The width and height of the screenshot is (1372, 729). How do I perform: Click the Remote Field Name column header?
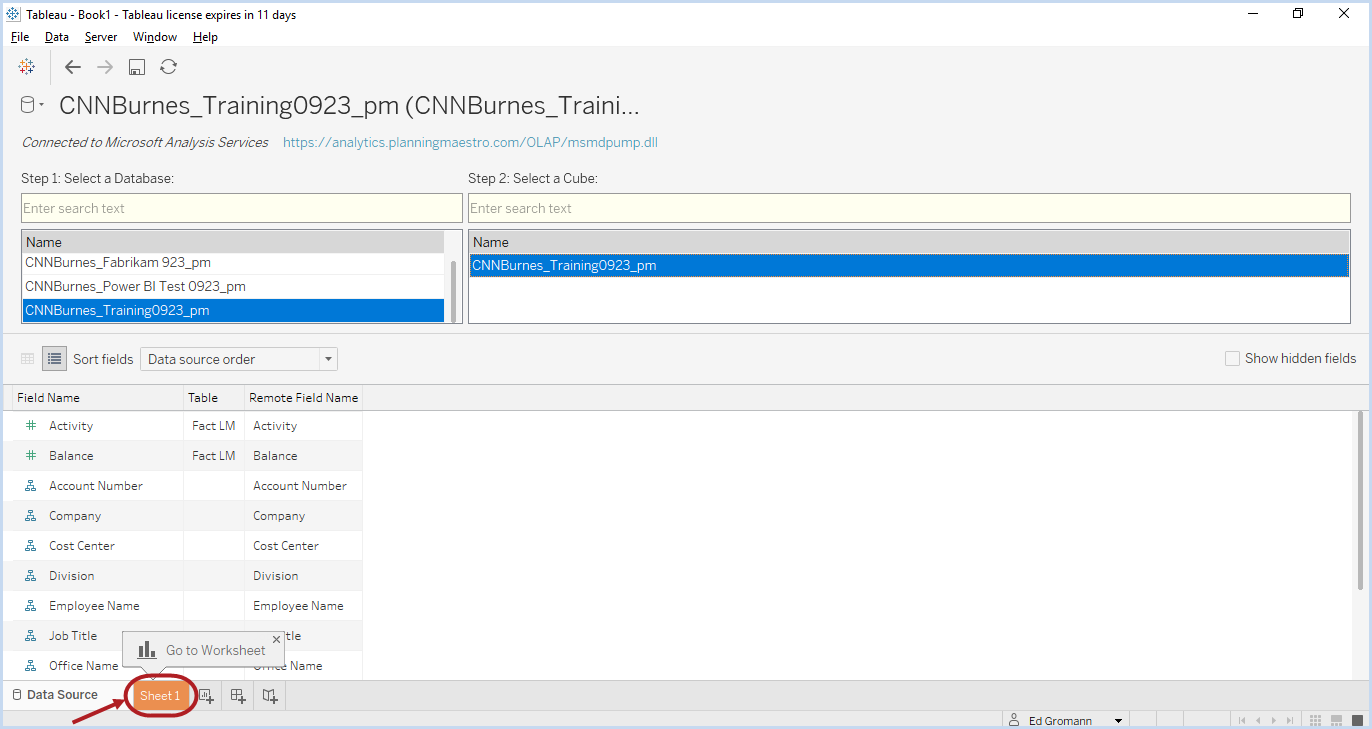coord(303,398)
